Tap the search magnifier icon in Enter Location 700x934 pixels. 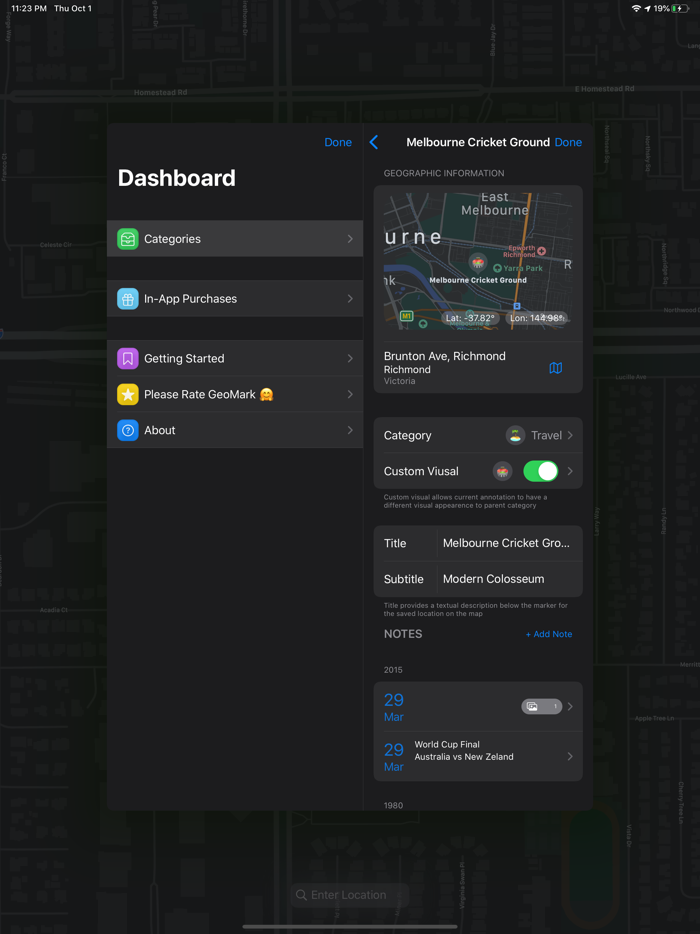301,895
